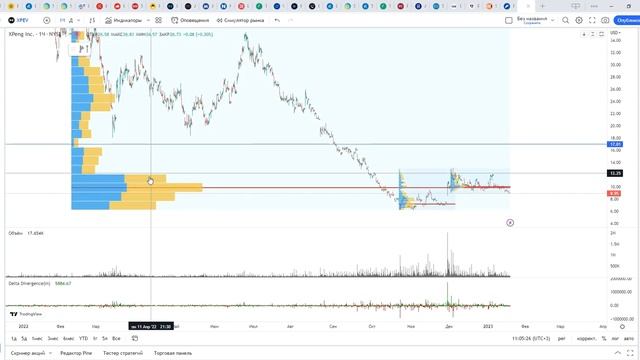Open the Индикаторы indicators dialog
This screenshot has width=640, height=360.
pyautogui.click(x=123, y=20)
